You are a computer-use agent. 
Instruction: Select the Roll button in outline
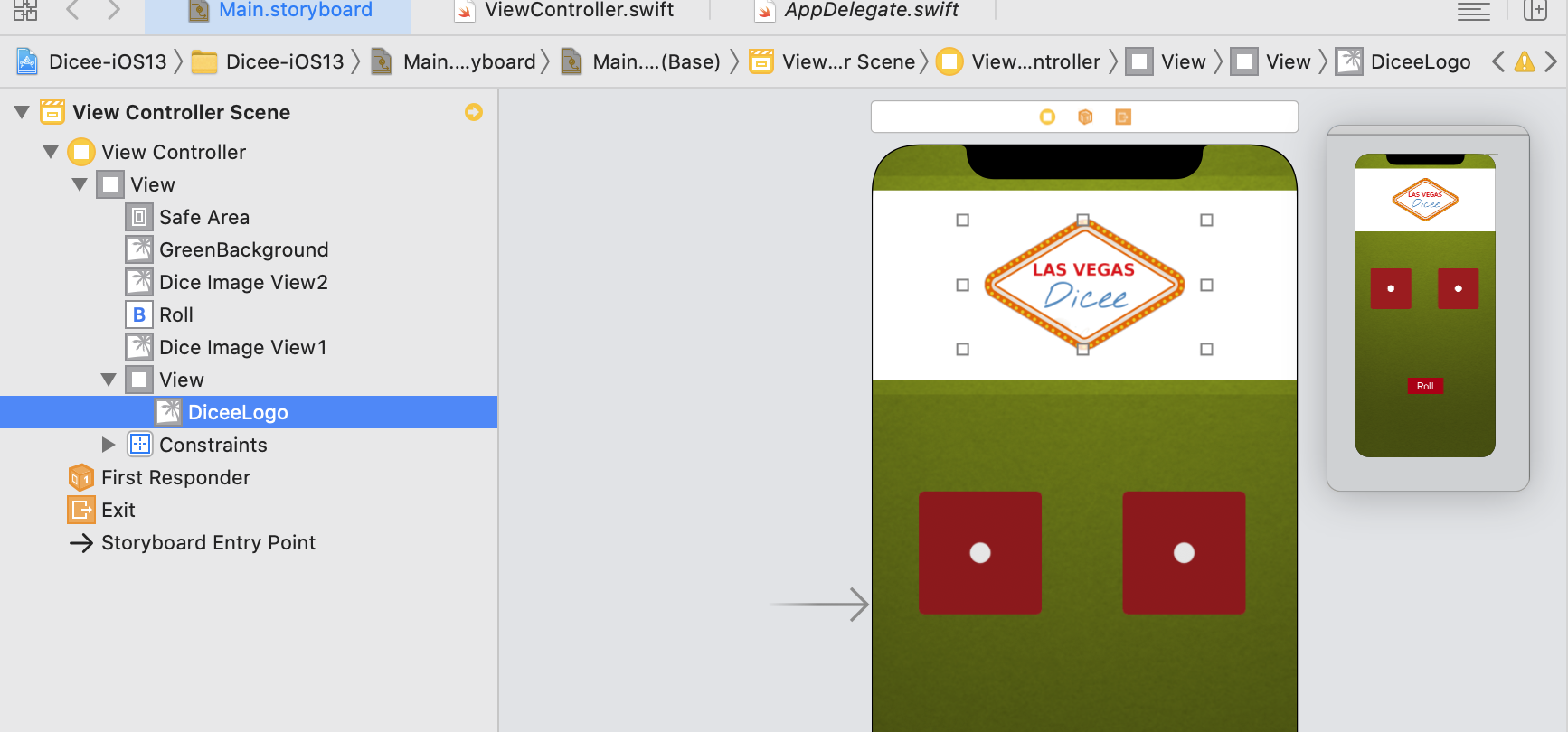coord(176,314)
